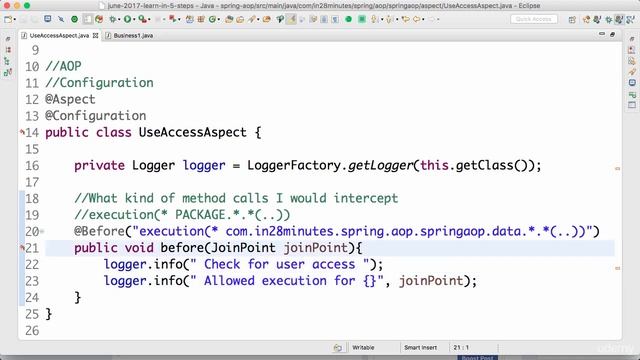Click the overview ruler mark near line 16
Viewport: 640px width, 360px height.
pos(618,168)
